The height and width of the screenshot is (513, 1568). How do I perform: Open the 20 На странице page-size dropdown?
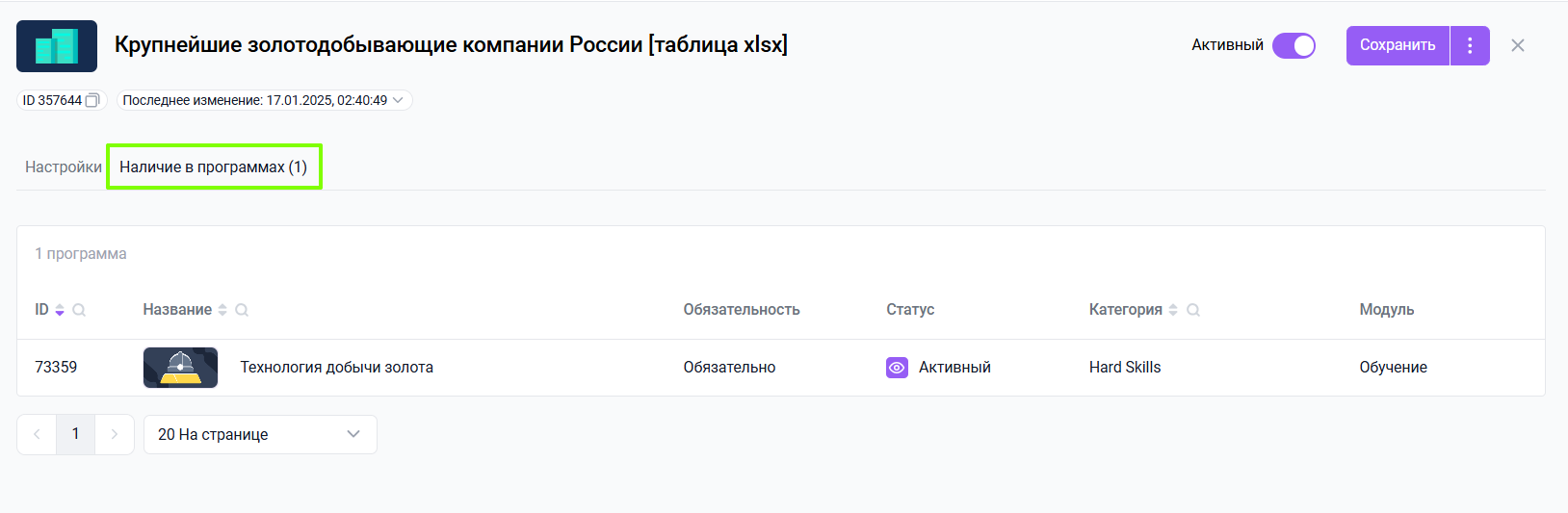(x=260, y=434)
